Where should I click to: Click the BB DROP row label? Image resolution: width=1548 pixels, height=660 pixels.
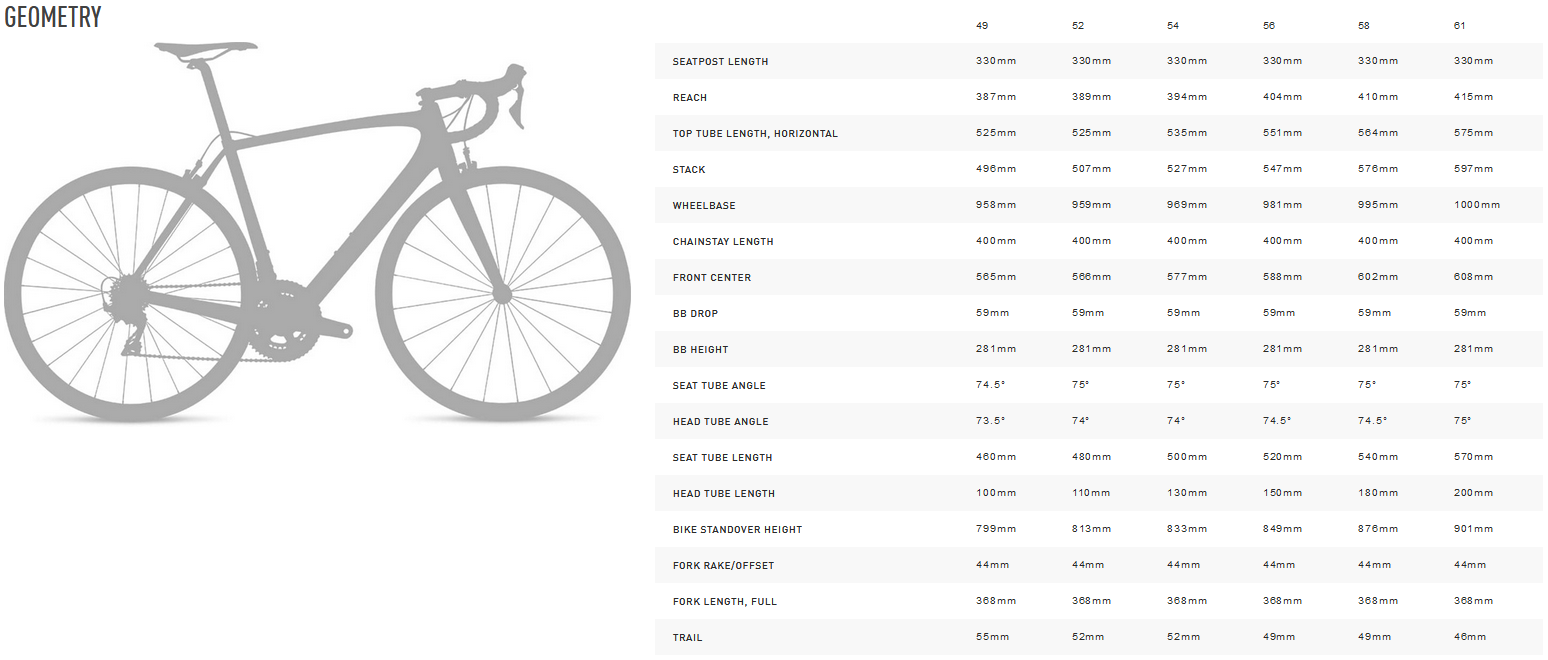pos(695,314)
